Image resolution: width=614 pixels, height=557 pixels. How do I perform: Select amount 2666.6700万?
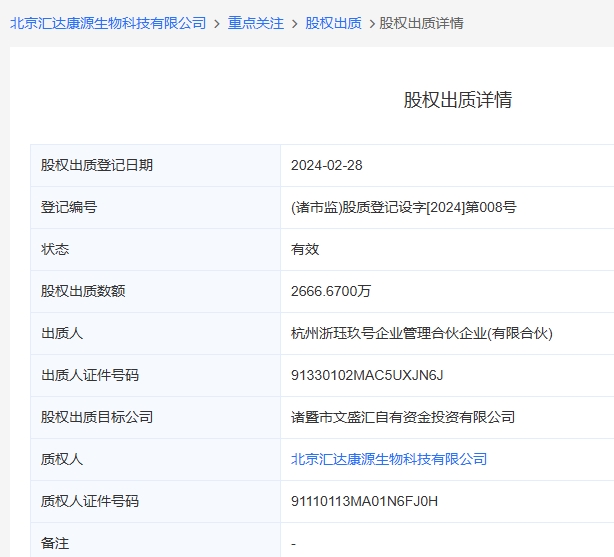point(331,291)
